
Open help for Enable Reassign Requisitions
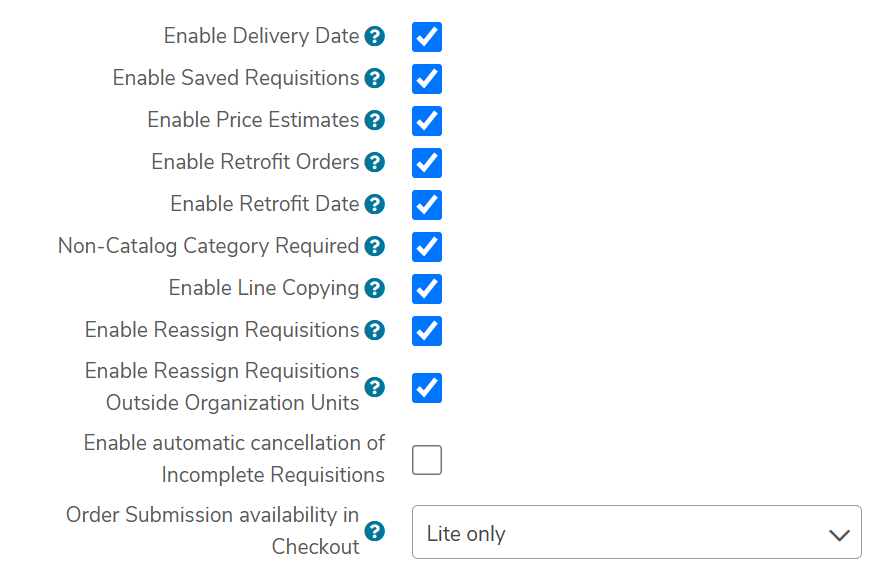(374, 330)
